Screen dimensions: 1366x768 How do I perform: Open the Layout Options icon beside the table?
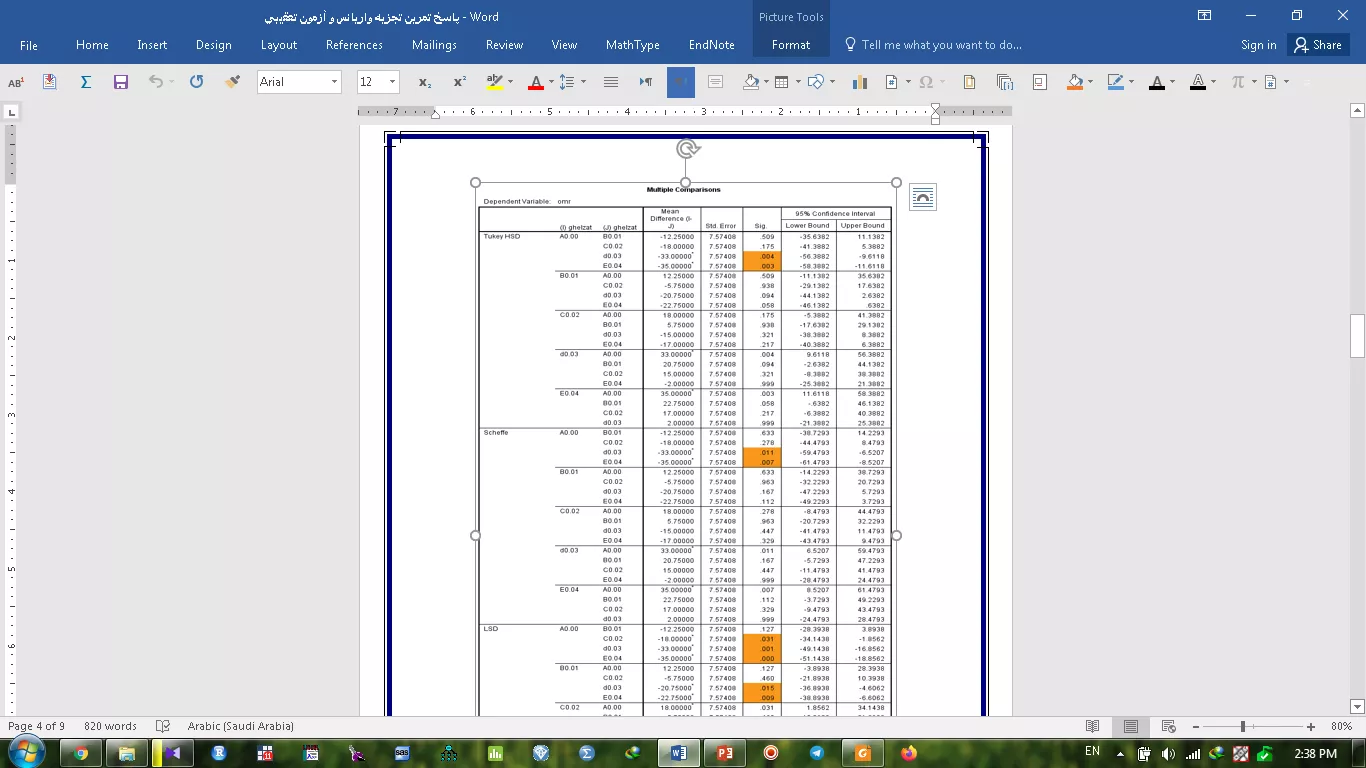click(922, 198)
